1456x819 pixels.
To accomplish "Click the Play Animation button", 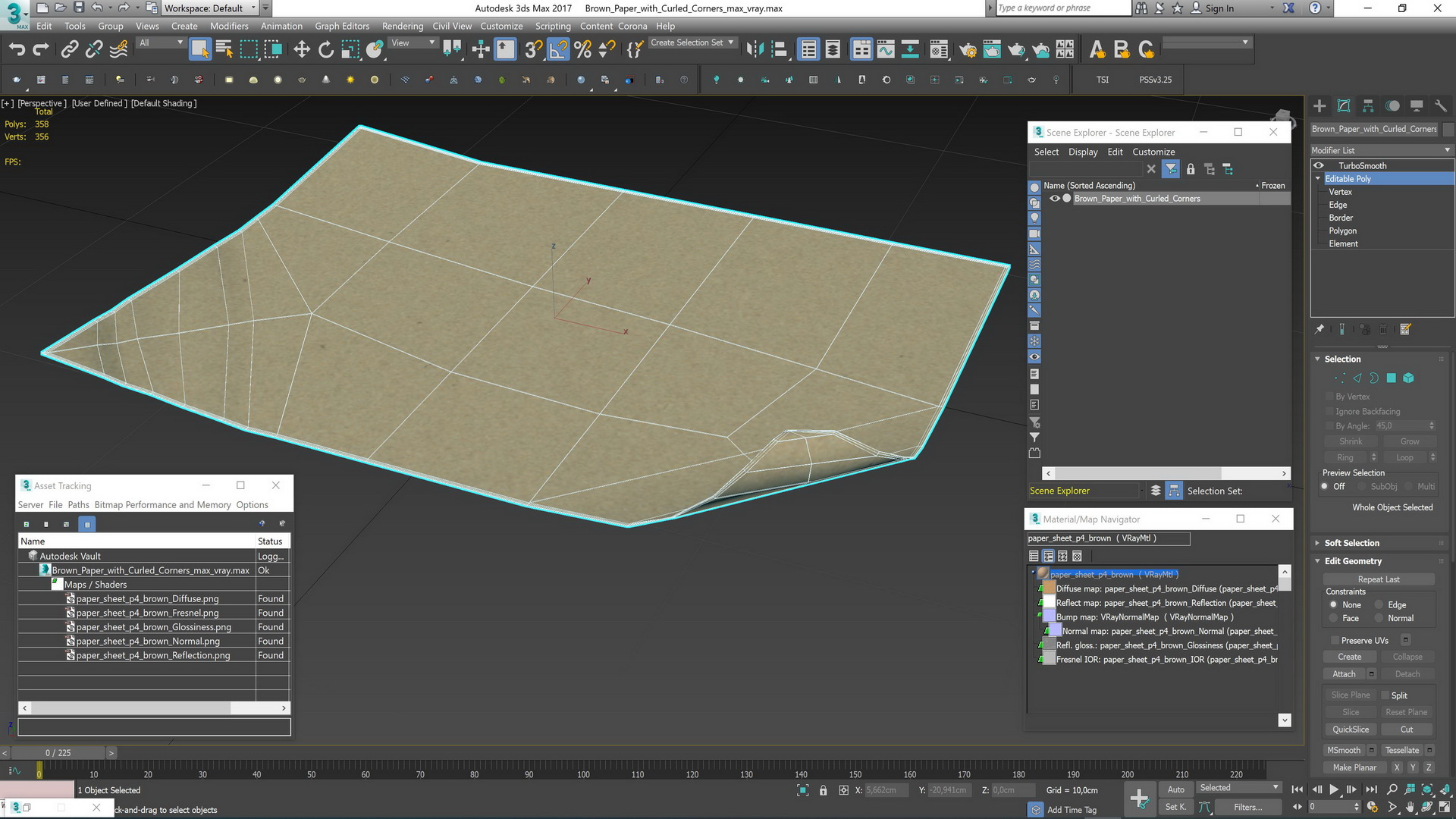I will tap(1334, 789).
